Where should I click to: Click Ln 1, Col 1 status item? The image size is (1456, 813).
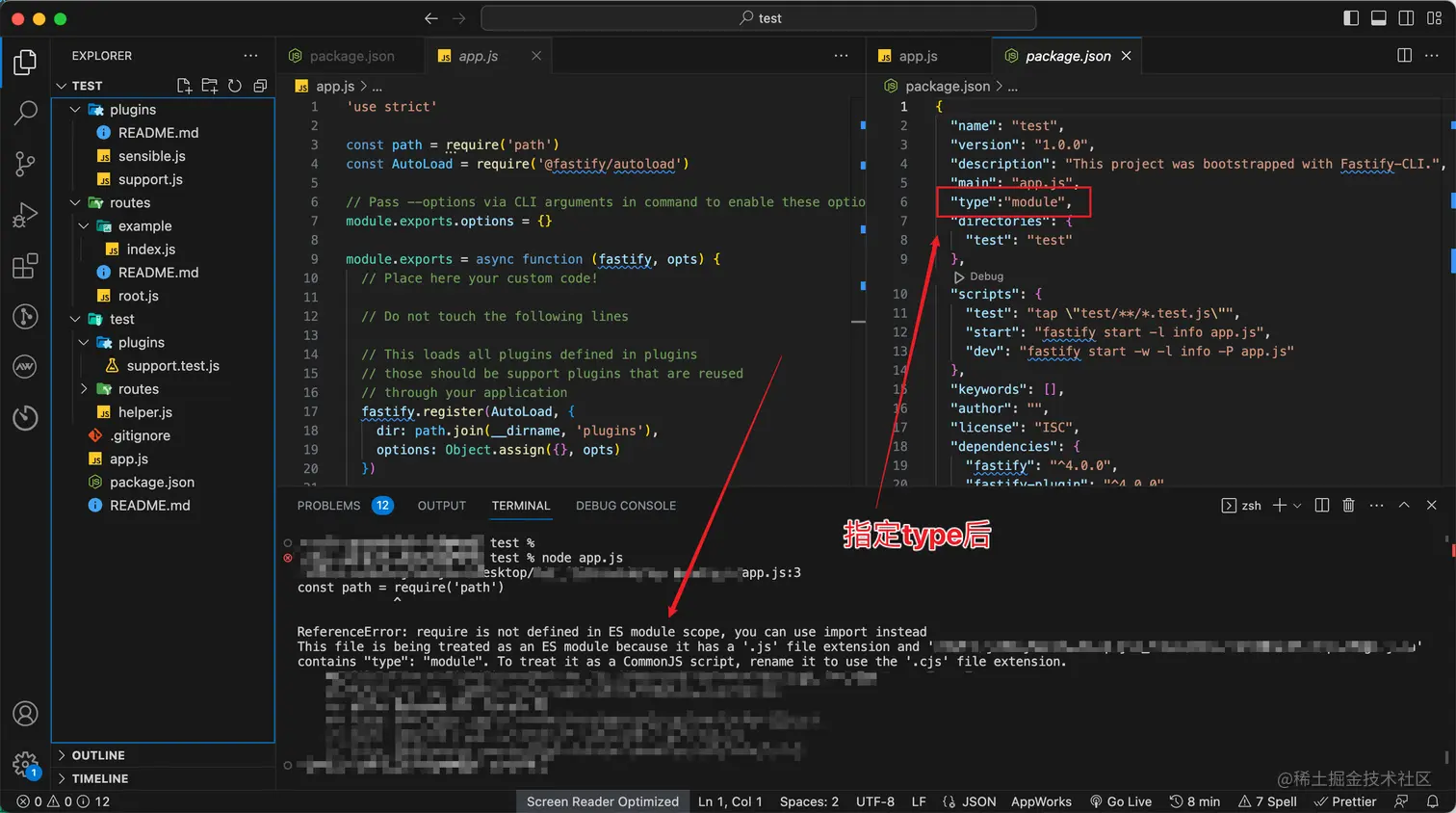(730, 801)
